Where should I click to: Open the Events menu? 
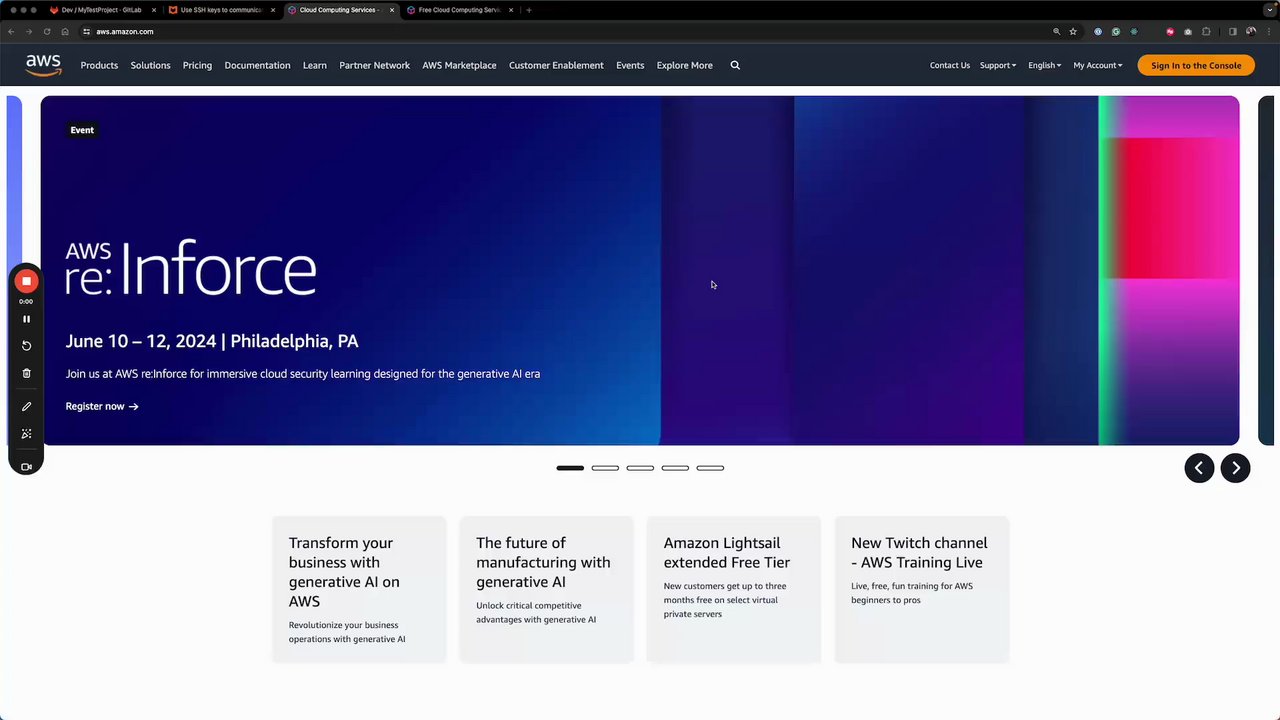630,65
